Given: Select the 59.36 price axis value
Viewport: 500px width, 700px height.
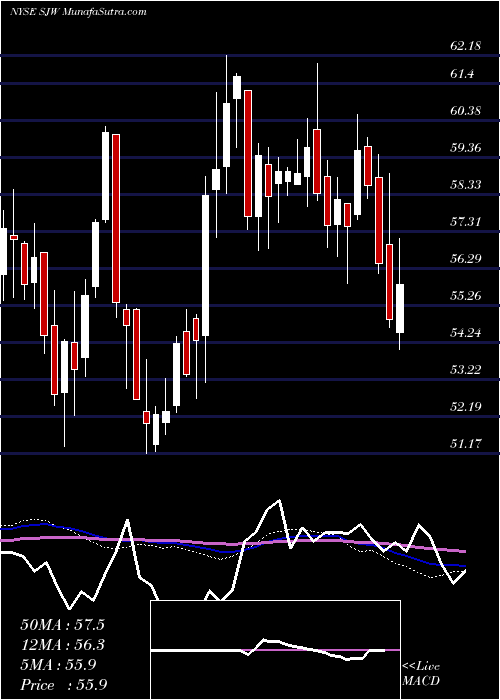Looking at the screenshot, I should pyautogui.click(x=466, y=148).
